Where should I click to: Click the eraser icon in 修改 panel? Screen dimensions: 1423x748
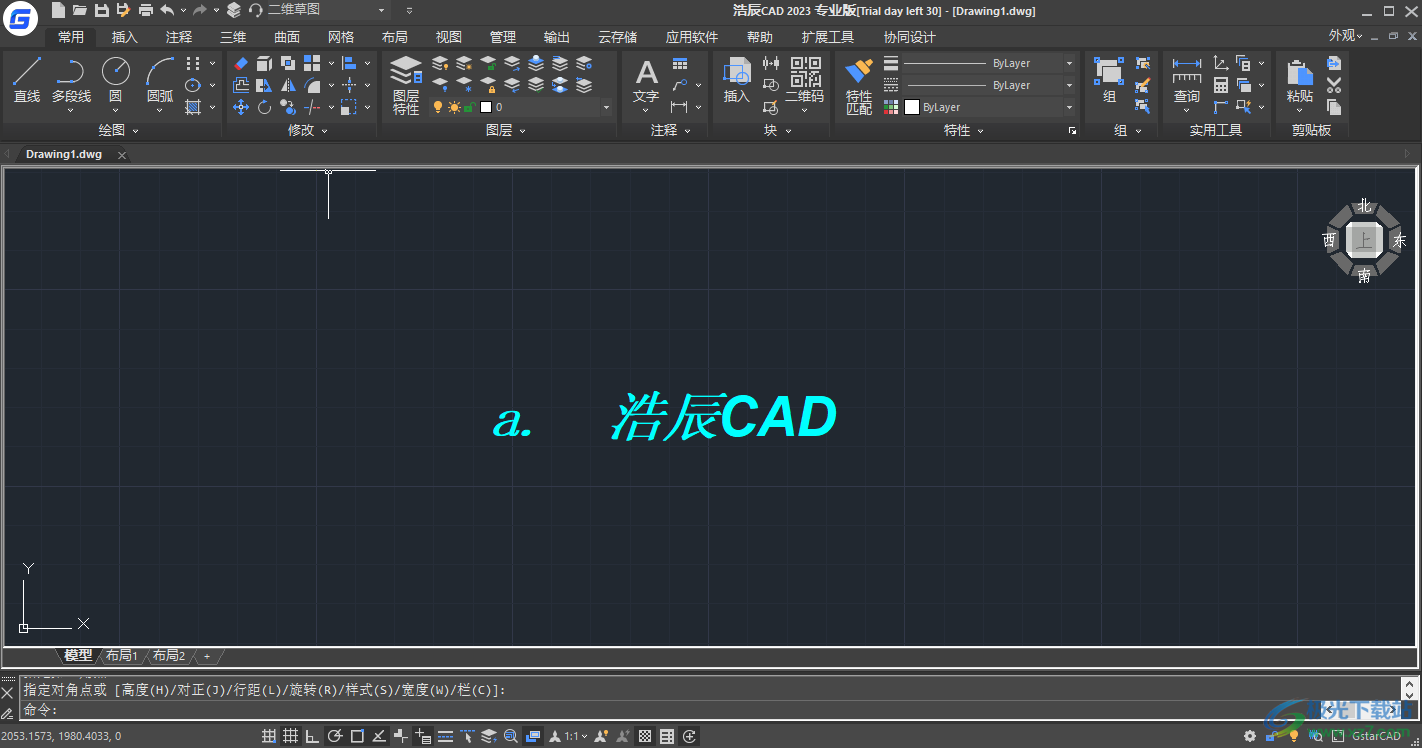point(241,63)
